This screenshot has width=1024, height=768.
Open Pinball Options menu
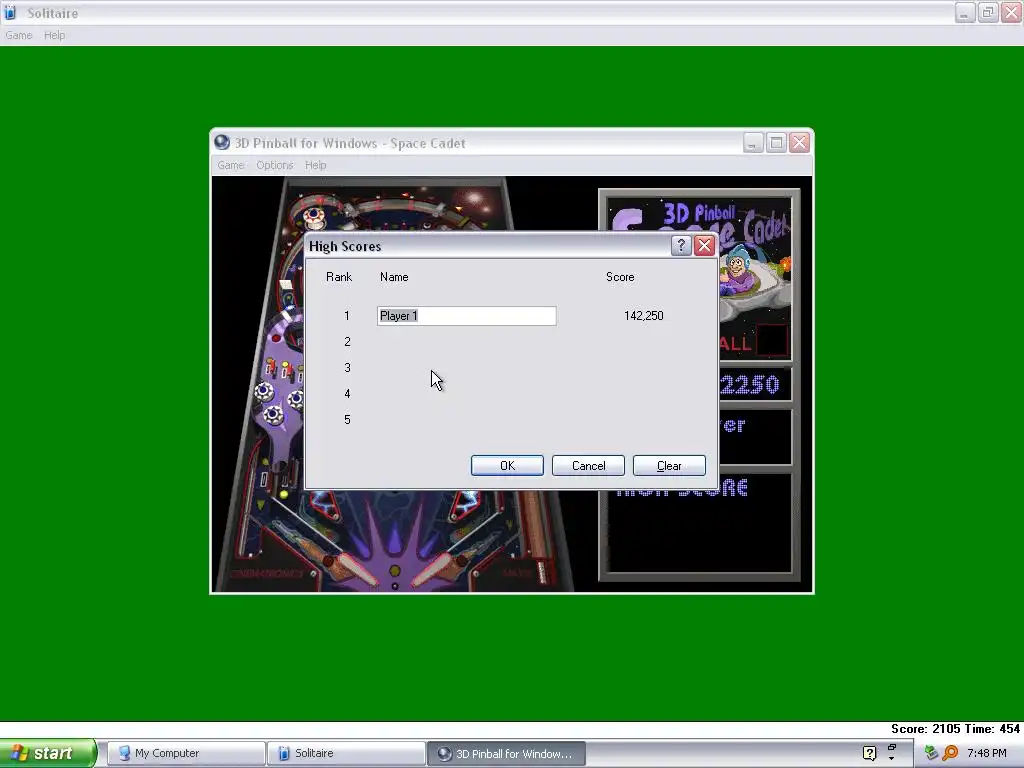(274, 165)
